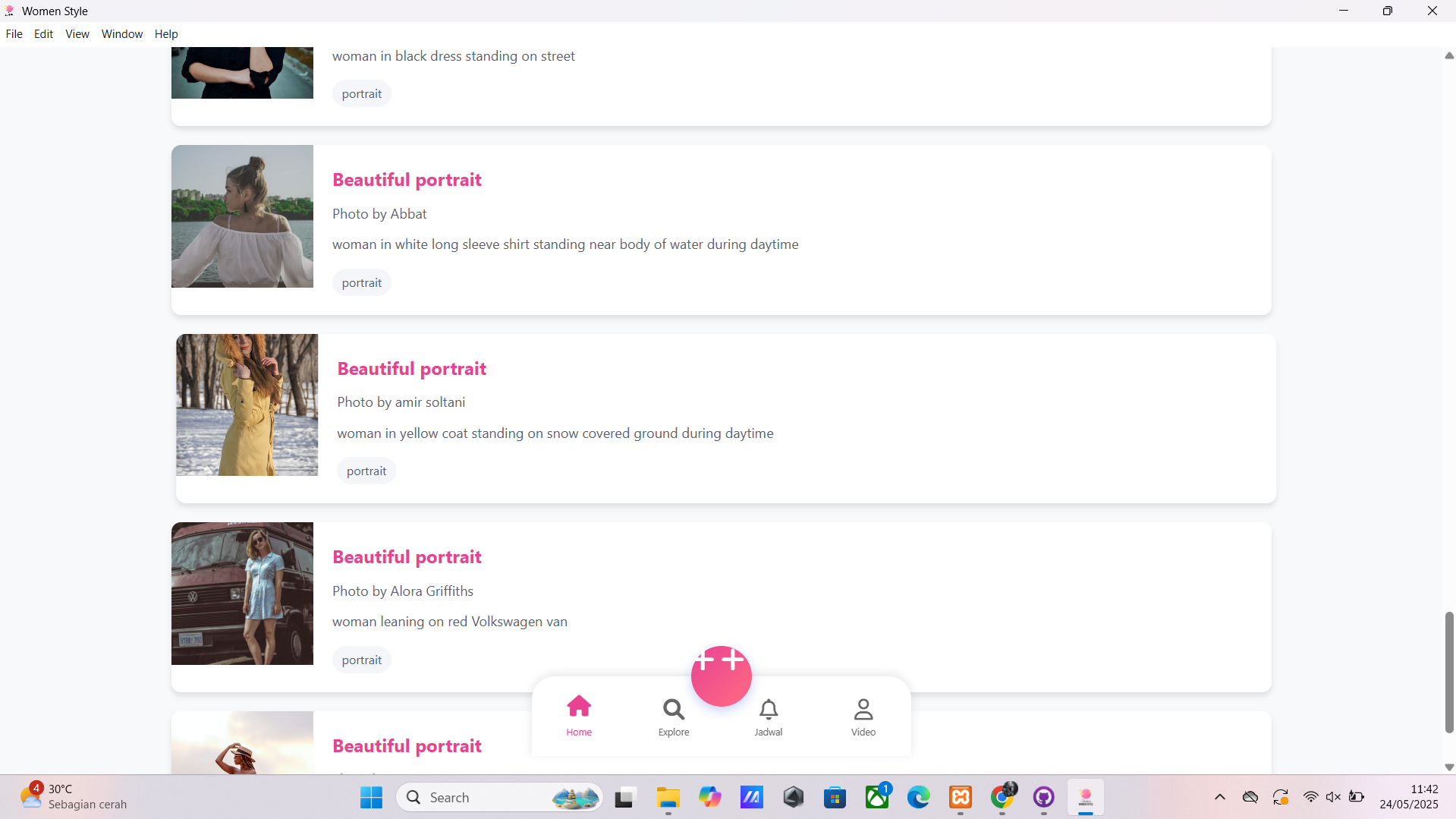The image size is (1456, 819).
Task: Open the woman in white shirt thumbnail
Action: tap(242, 216)
